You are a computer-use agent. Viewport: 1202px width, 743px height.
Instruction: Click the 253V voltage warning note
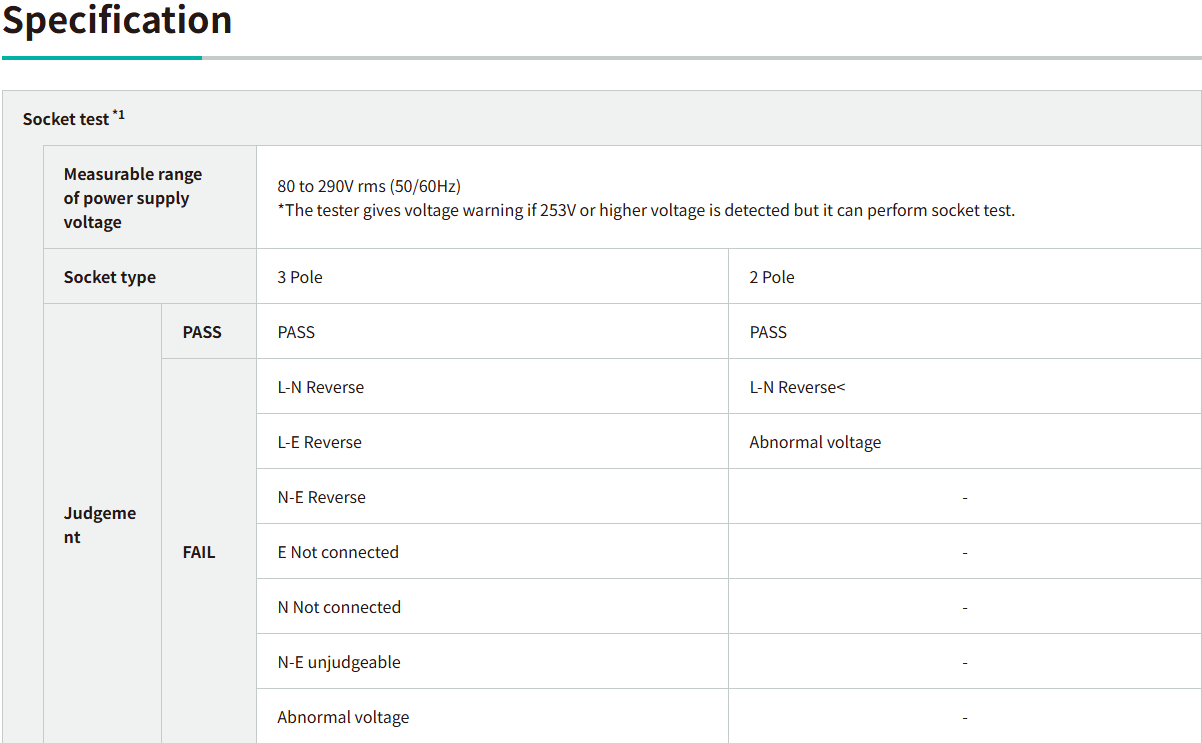click(646, 210)
